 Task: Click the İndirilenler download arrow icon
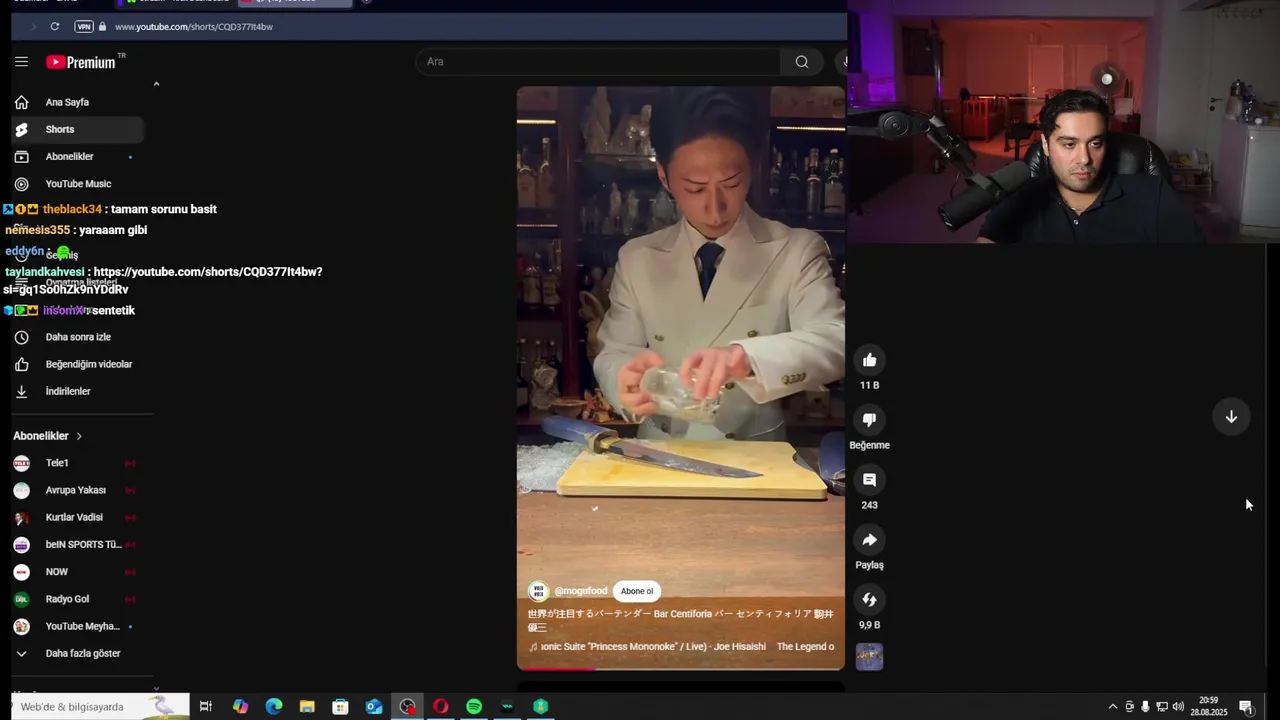pos(21,391)
